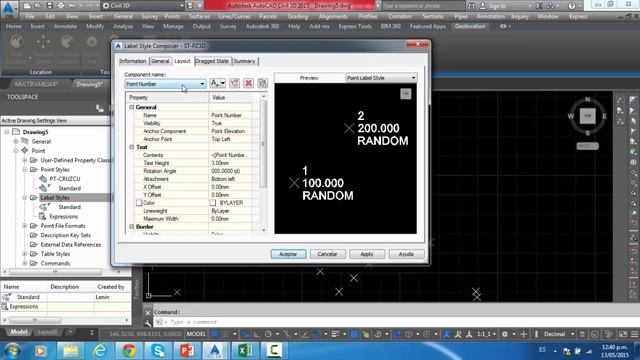
Task: Toggle grid display in the status bar
Action: click(x=214, y=334)
